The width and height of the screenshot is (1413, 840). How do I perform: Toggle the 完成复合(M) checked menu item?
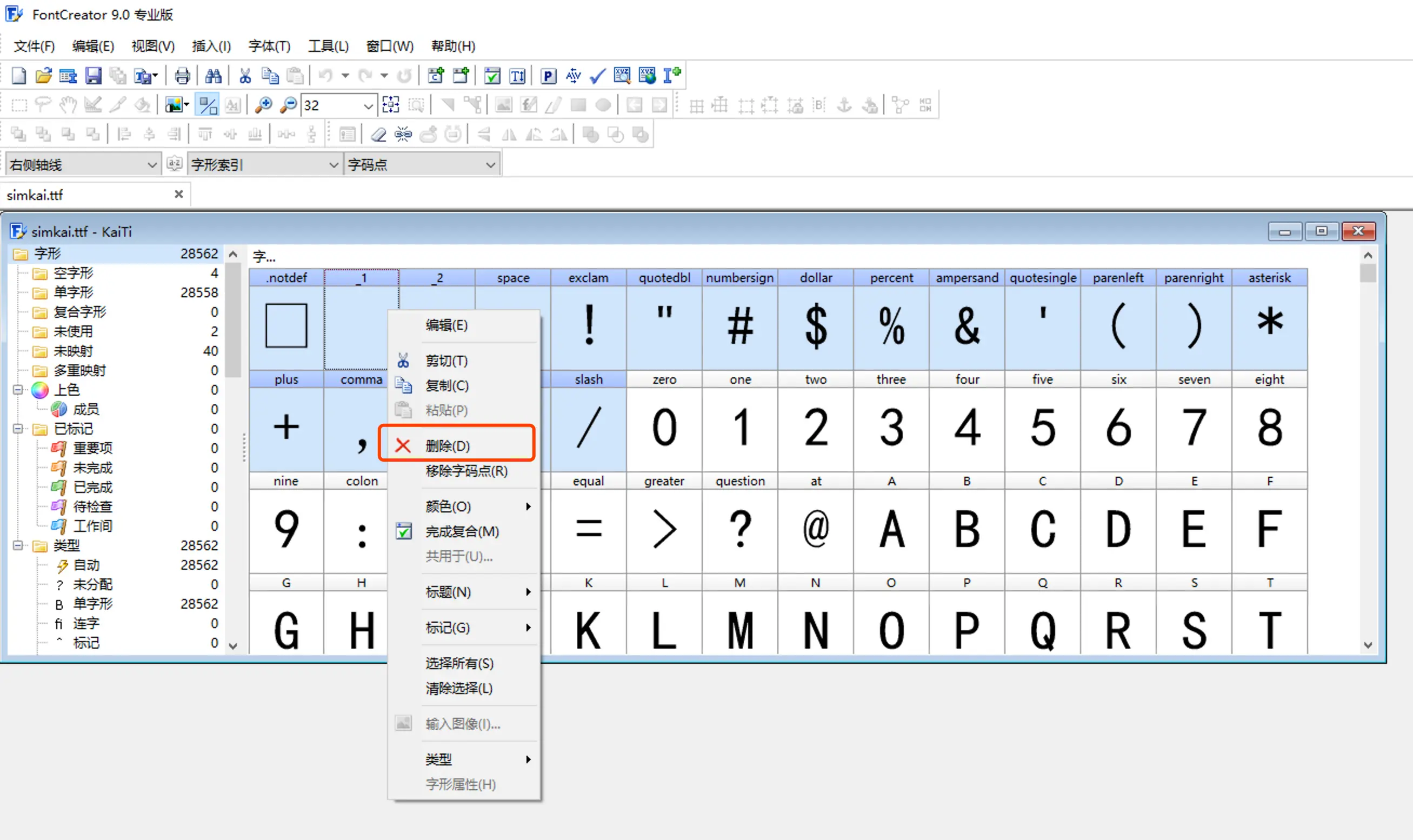click(462, 531)
